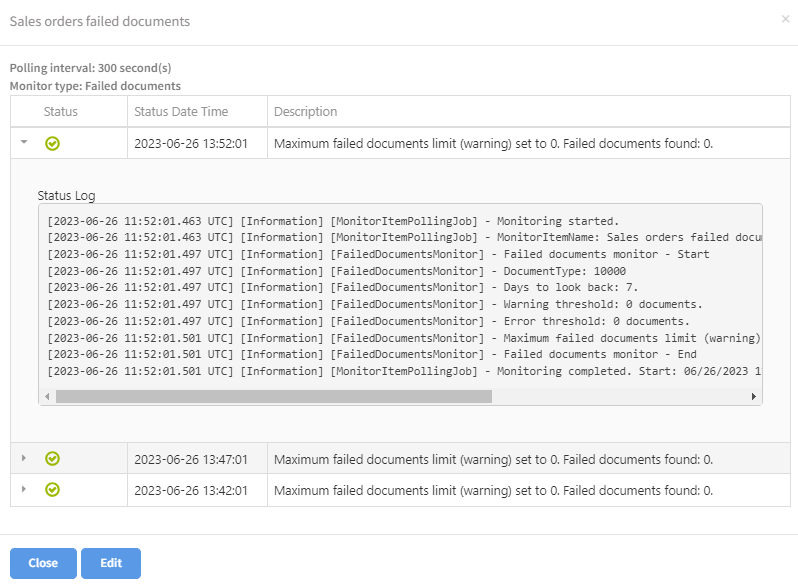Select the description of the 13:47:01 row
The image size is (798, 588).
click(493, 459)
